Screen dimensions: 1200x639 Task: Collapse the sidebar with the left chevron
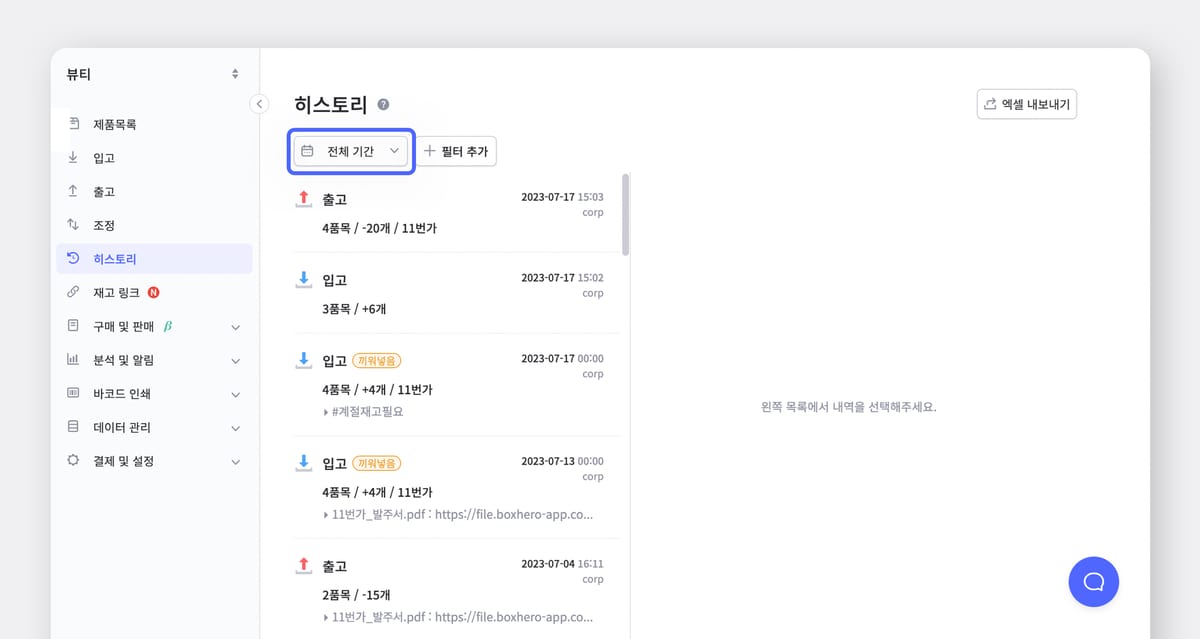(259, 103)
